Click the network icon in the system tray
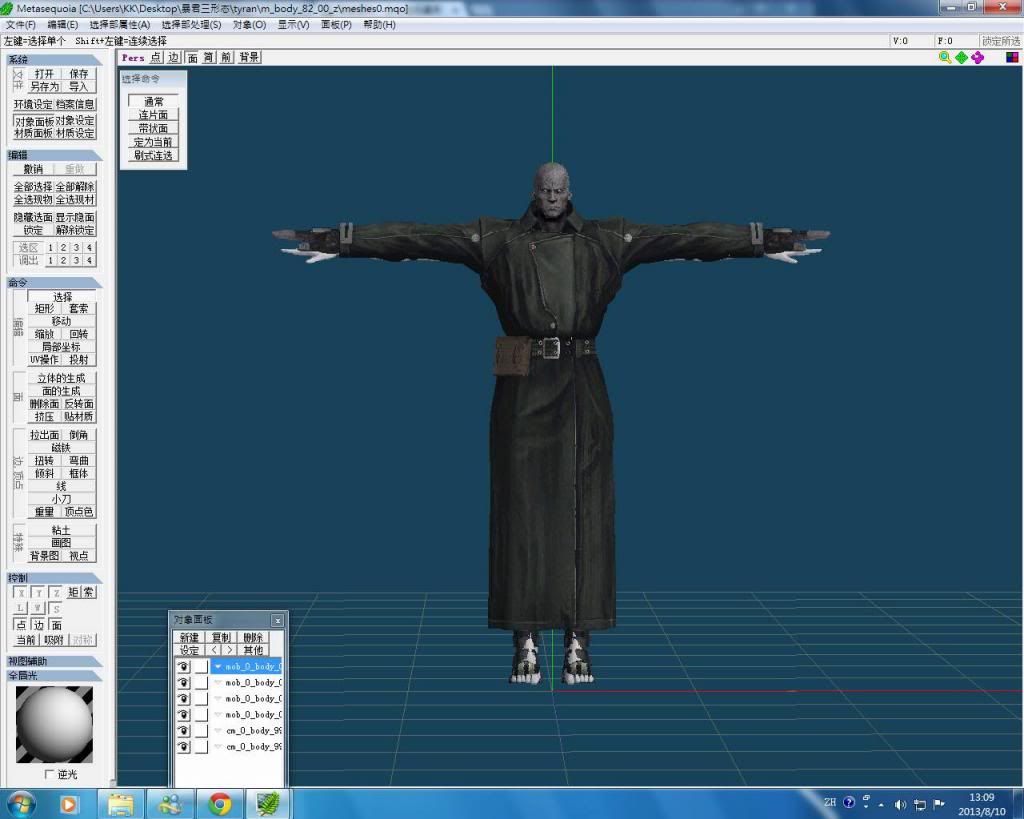1024x819 pixels. 920,805
